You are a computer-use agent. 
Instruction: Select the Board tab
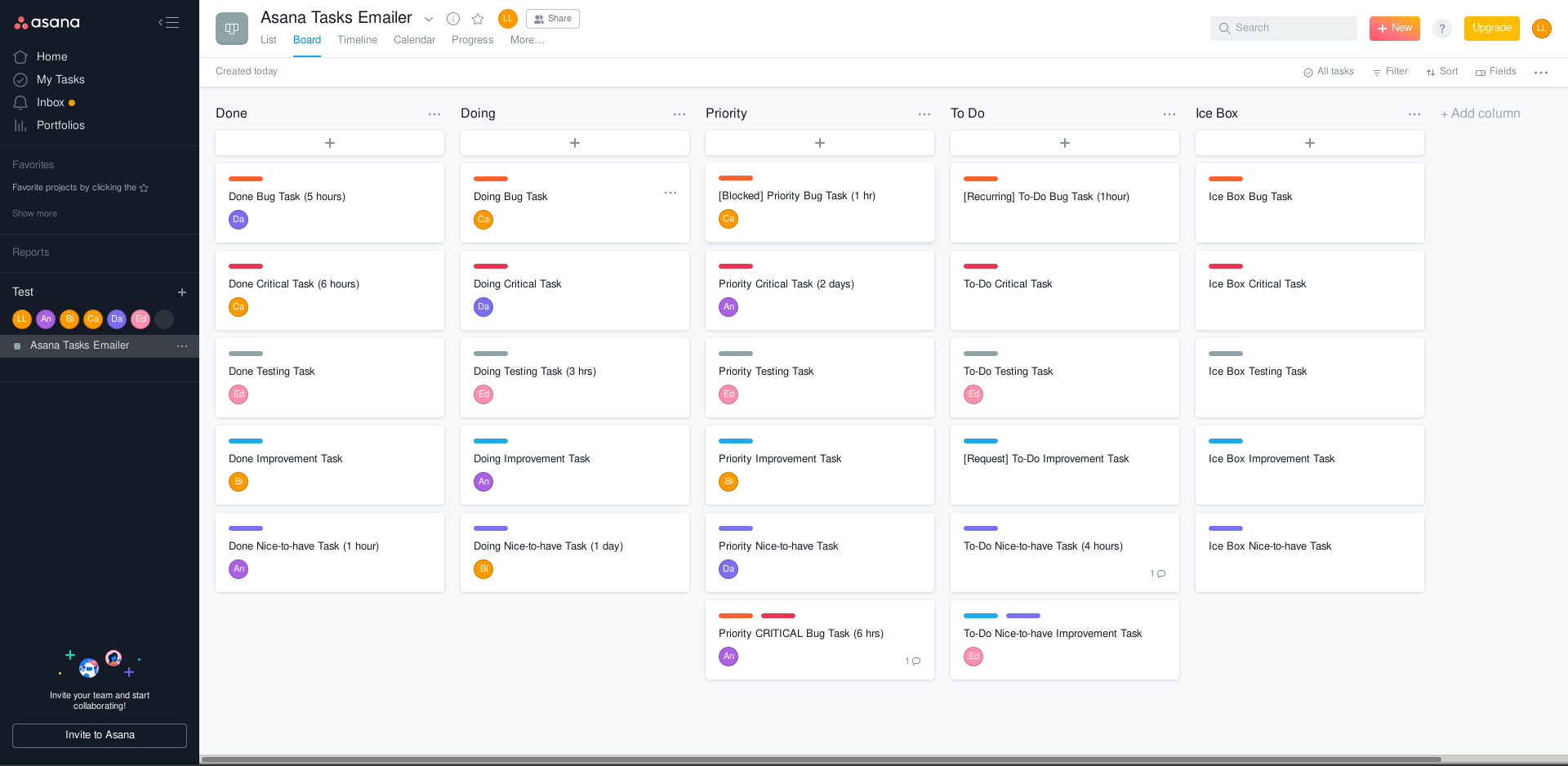pos(307,40)
